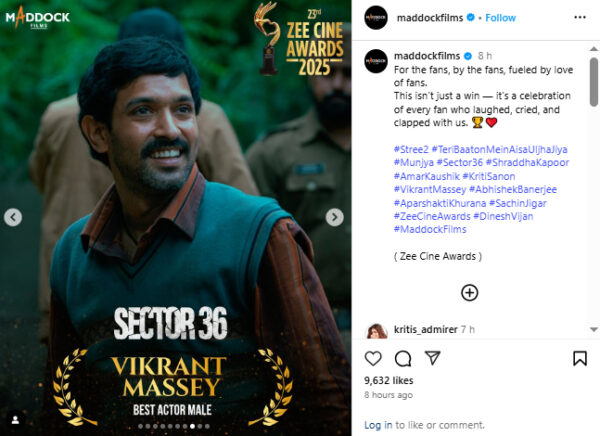Open the #Sector36 hashtag link
Screen dimensions: 600x436
coord(460,163)
